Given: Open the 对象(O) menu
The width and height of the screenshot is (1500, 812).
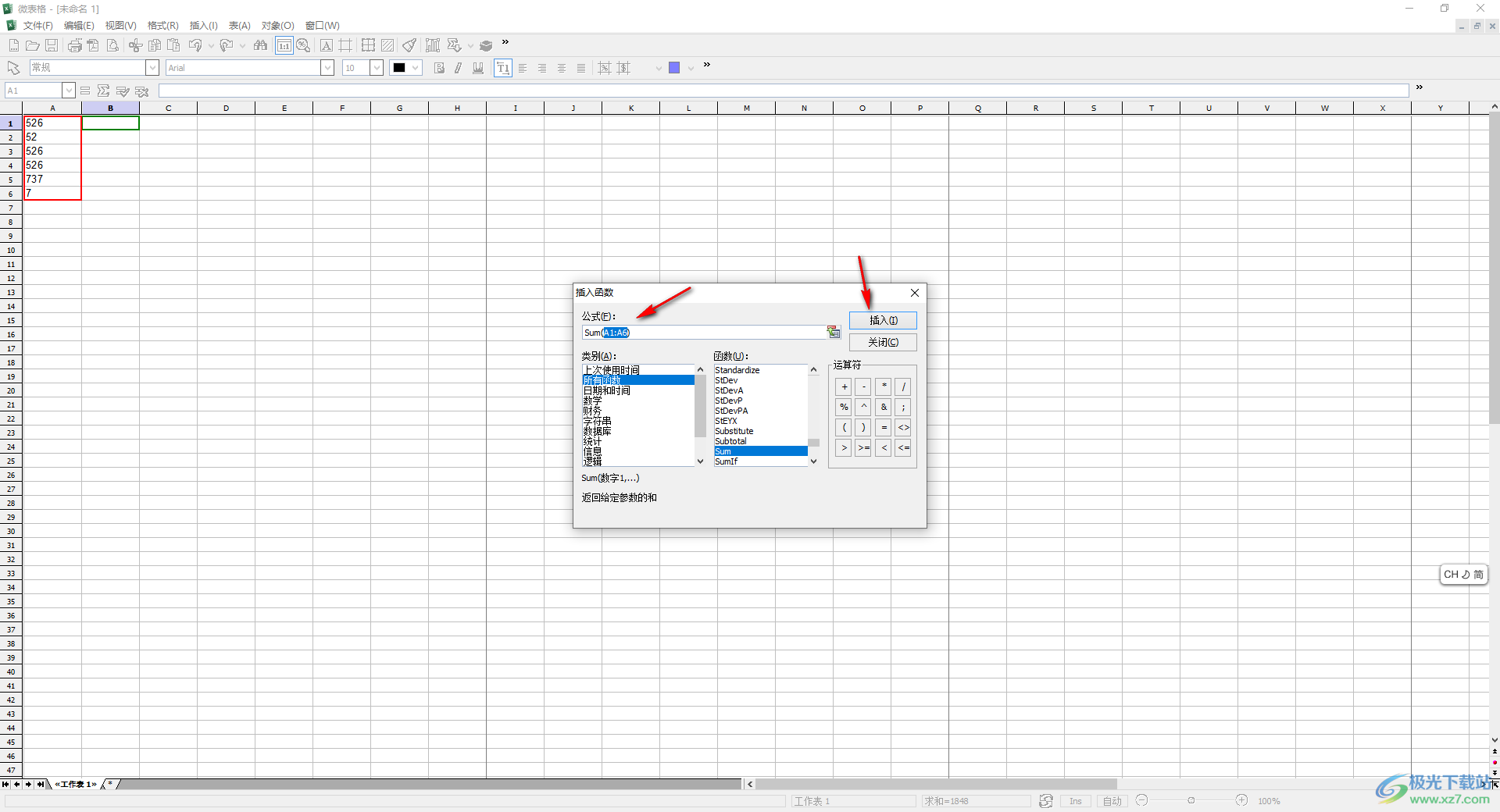Looking at the screenshot, I should 278,26.
